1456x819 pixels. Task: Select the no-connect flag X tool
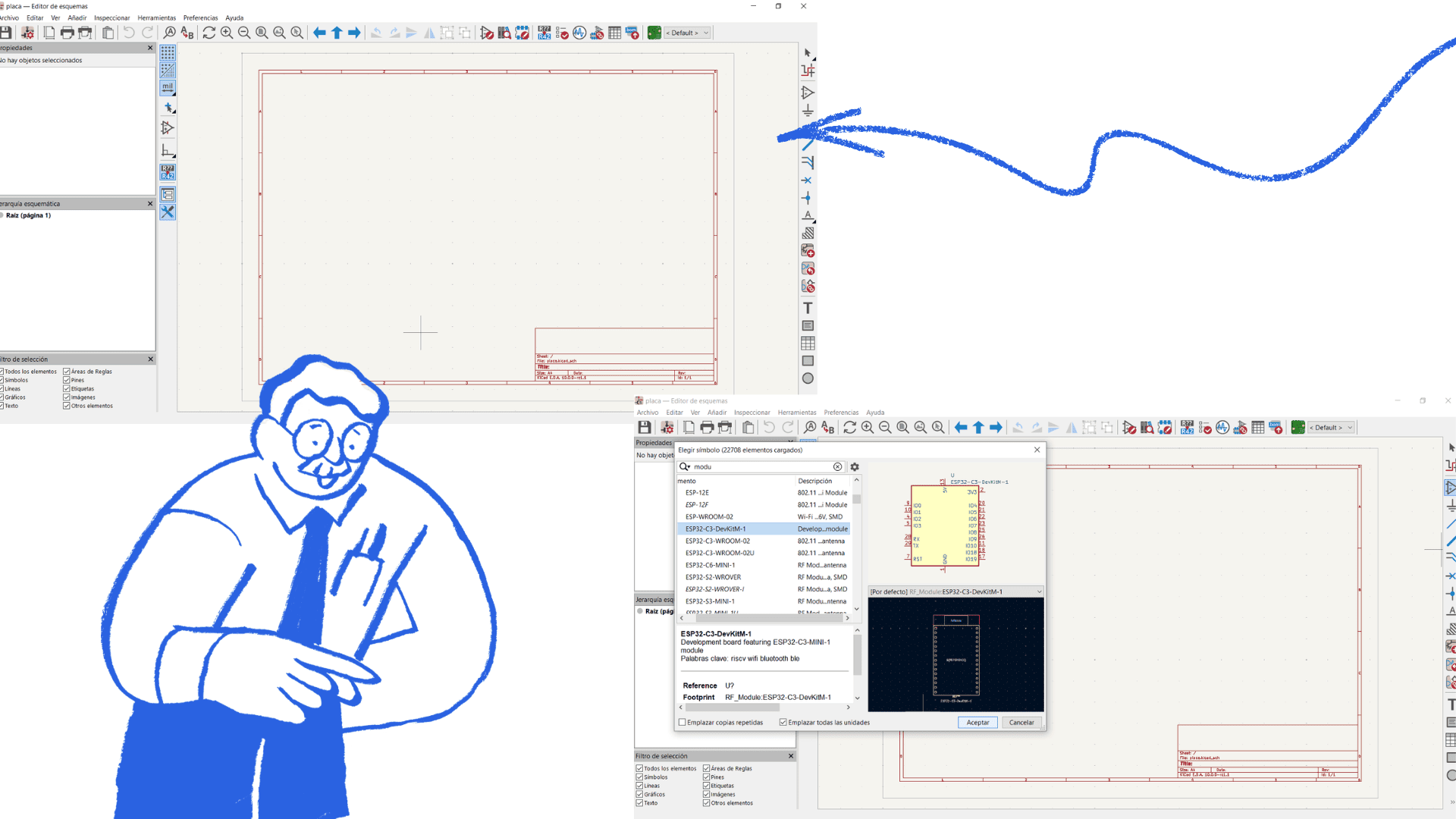pyautogui.click(x=807, y=180)
